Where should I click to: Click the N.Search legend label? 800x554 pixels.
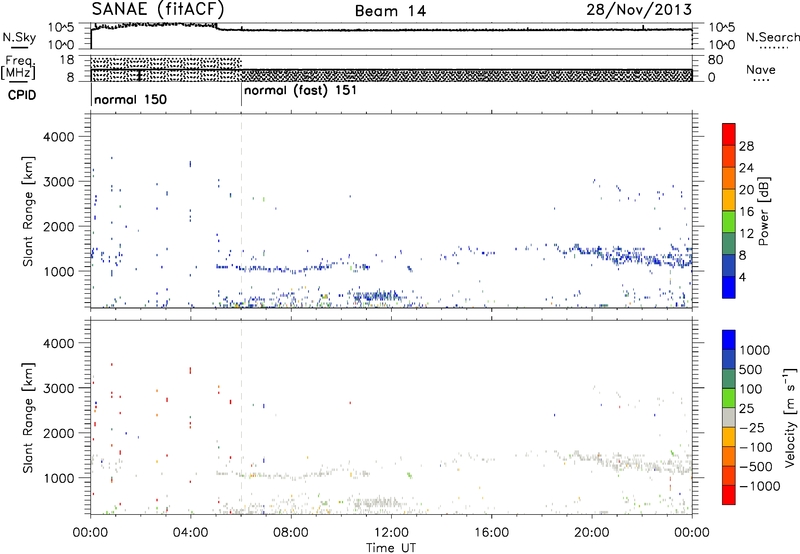pos(772,37)
